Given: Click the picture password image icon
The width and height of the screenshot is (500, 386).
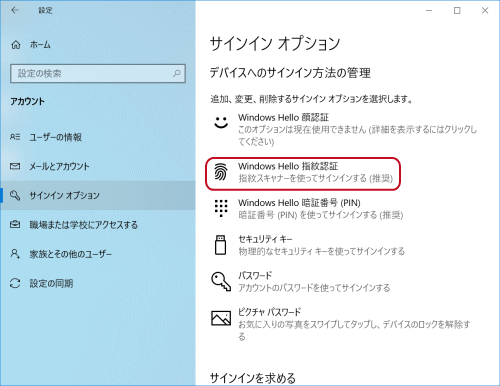Looking at the screenshot, I should 221,318.
